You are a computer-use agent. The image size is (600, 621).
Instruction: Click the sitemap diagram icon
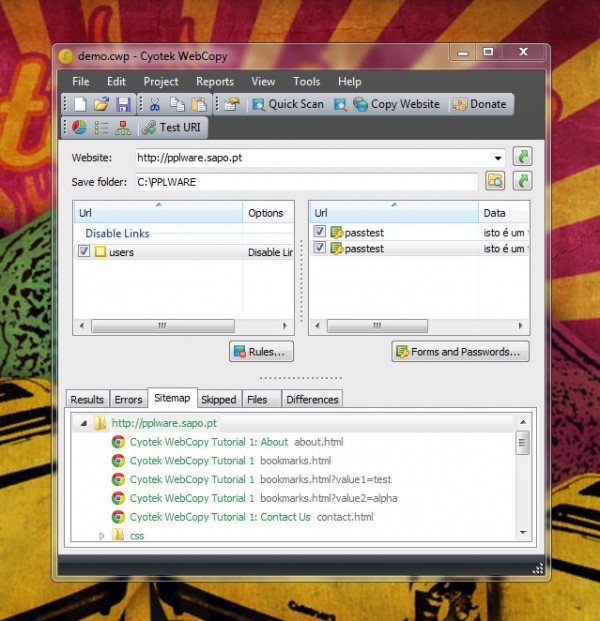point(123,128)
